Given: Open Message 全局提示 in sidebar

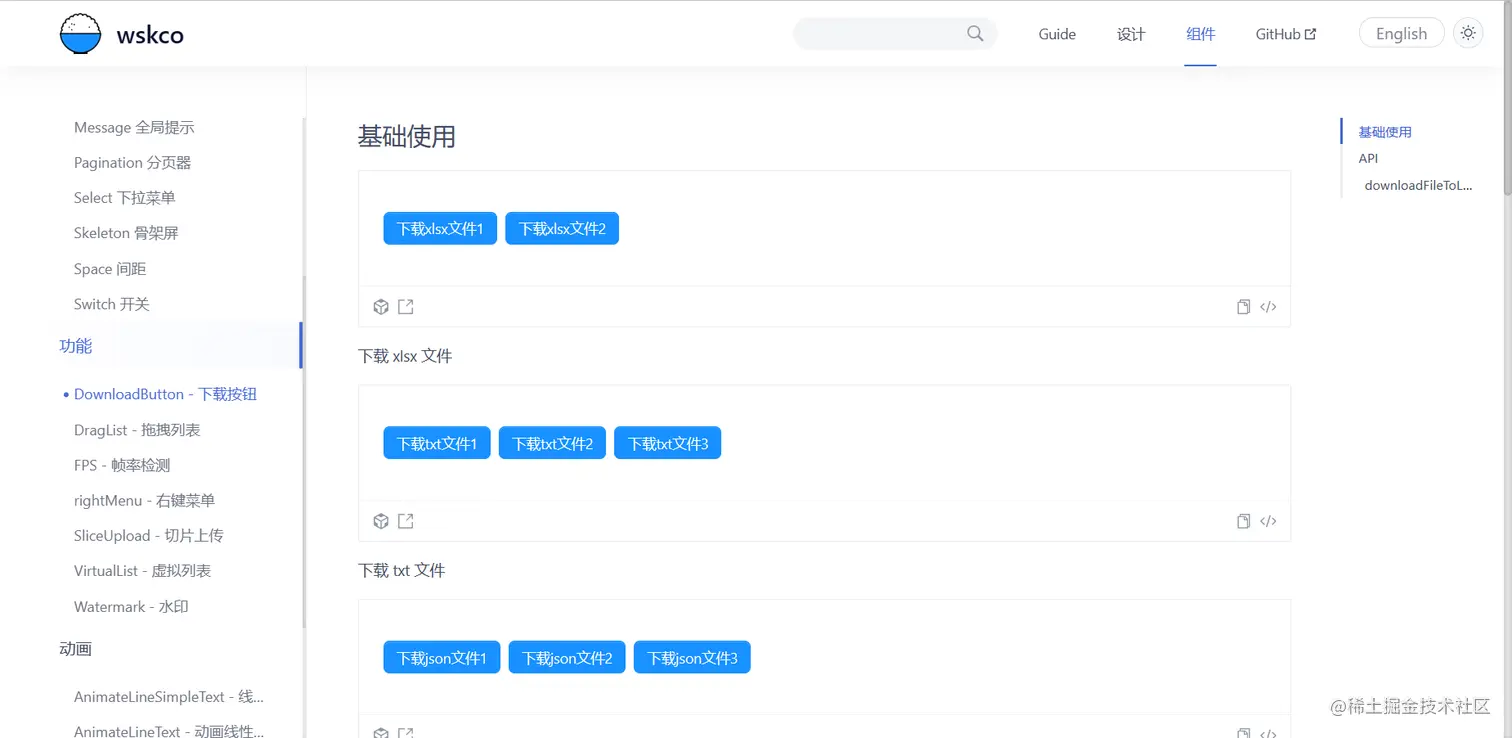Looking at the screenshot, I should pos(134,128).
